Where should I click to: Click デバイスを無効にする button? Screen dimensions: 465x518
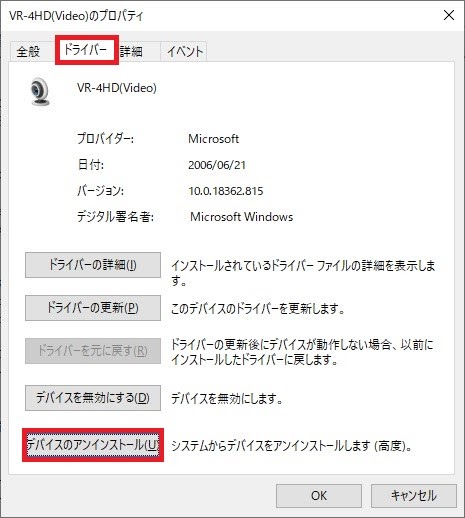coord(93,398)
